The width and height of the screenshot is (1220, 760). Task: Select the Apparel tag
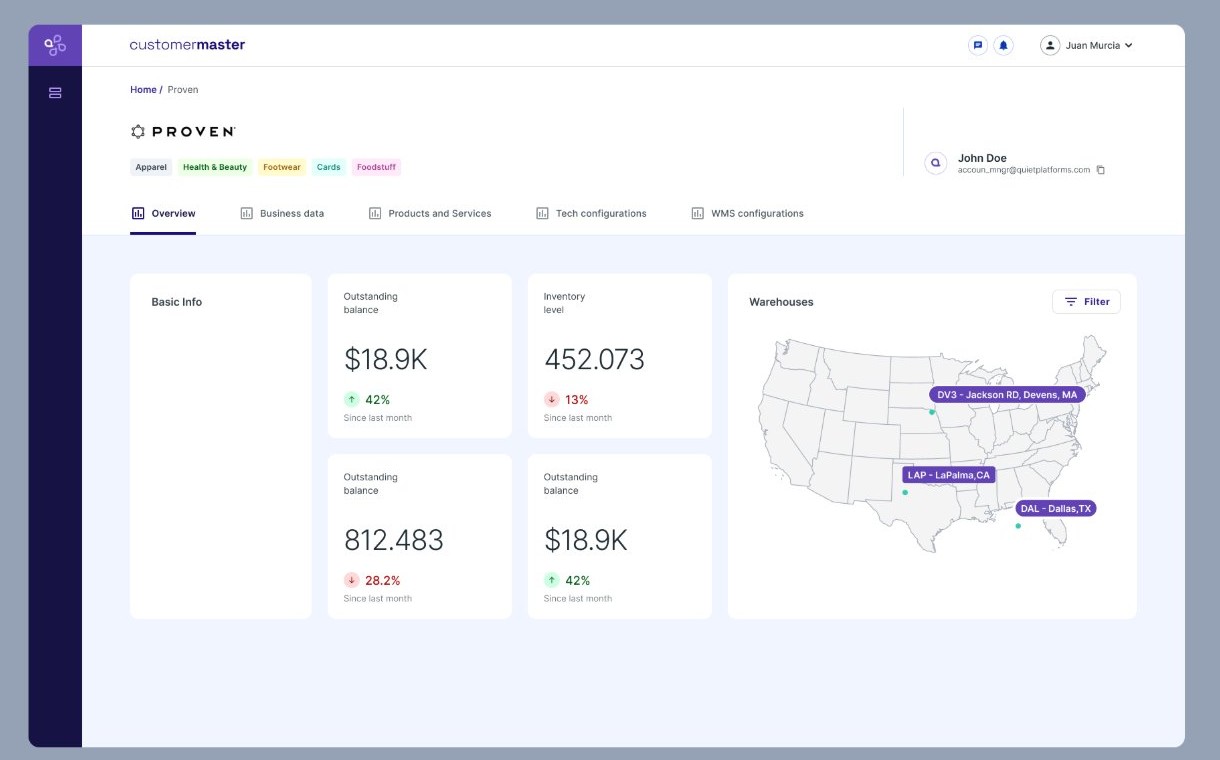point(151,167)
